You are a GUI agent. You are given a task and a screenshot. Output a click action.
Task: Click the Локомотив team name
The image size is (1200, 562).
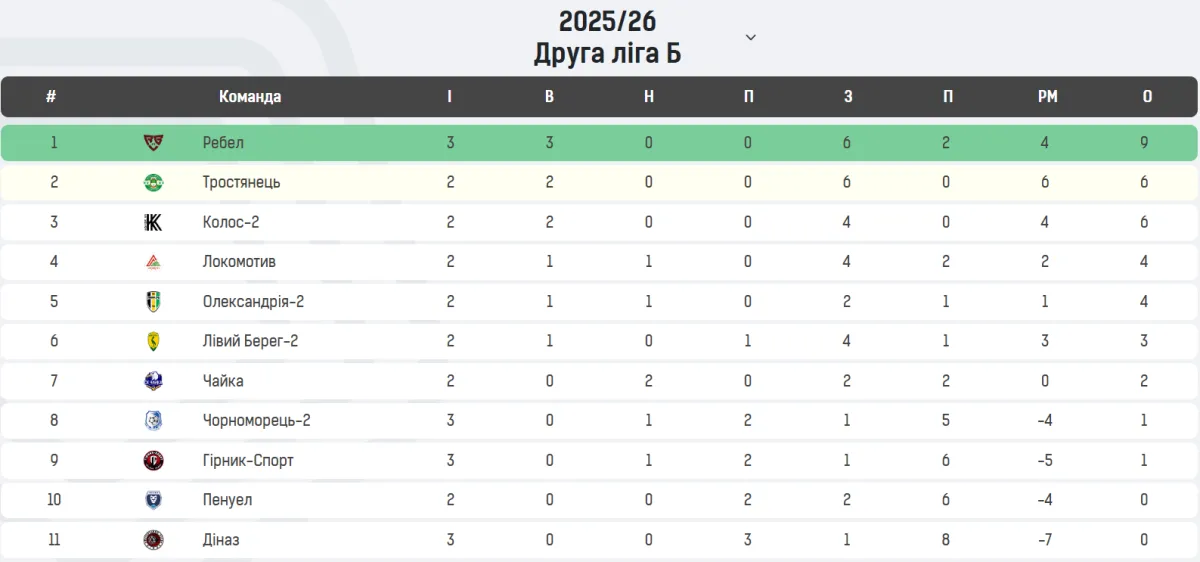pos(239,262)
